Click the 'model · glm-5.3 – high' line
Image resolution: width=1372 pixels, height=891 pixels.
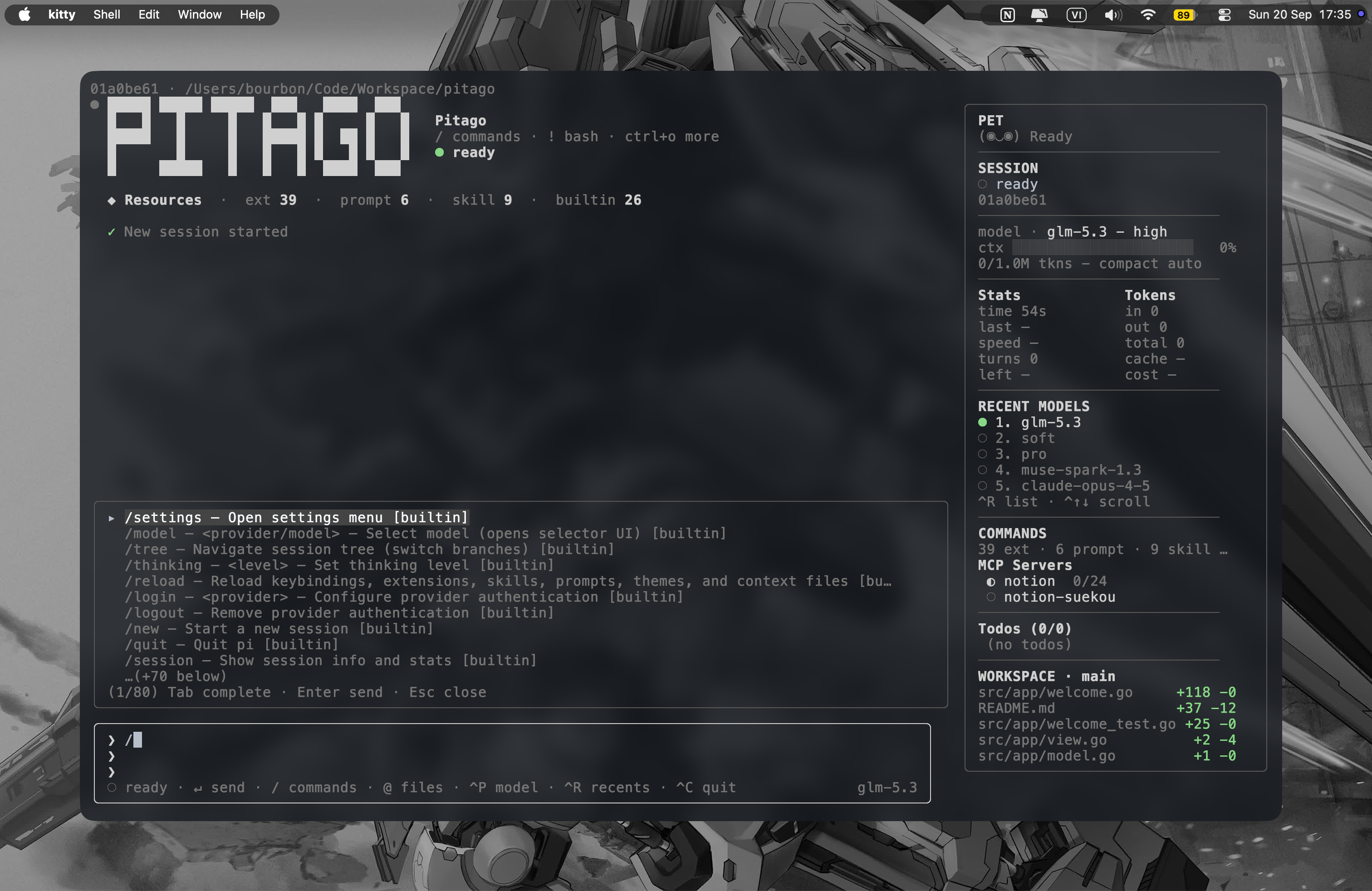pos(1072,232)
